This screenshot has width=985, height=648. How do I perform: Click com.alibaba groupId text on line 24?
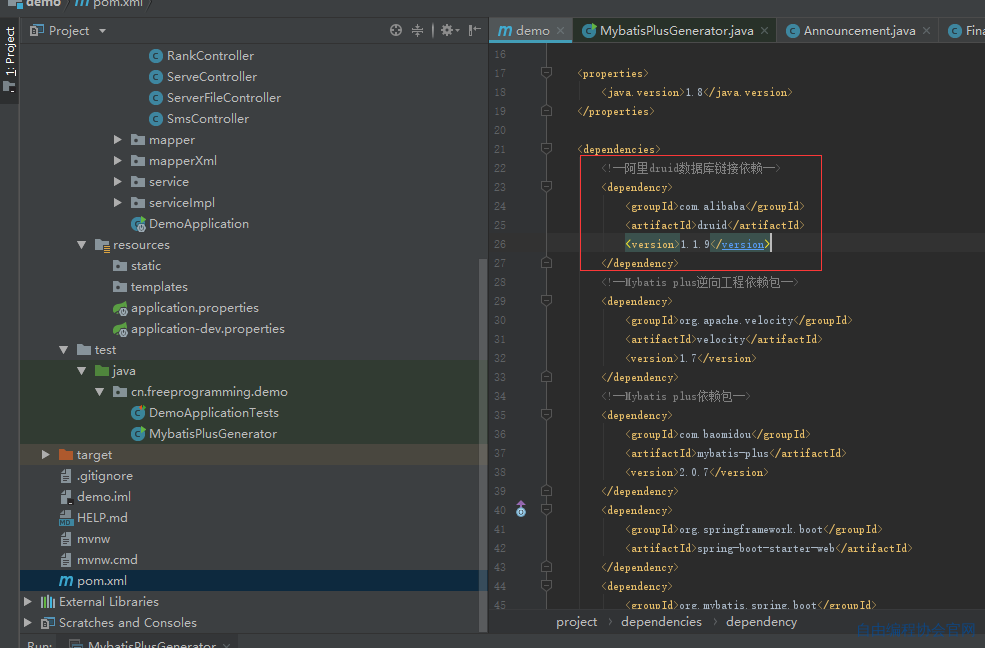tap(712, 206)
